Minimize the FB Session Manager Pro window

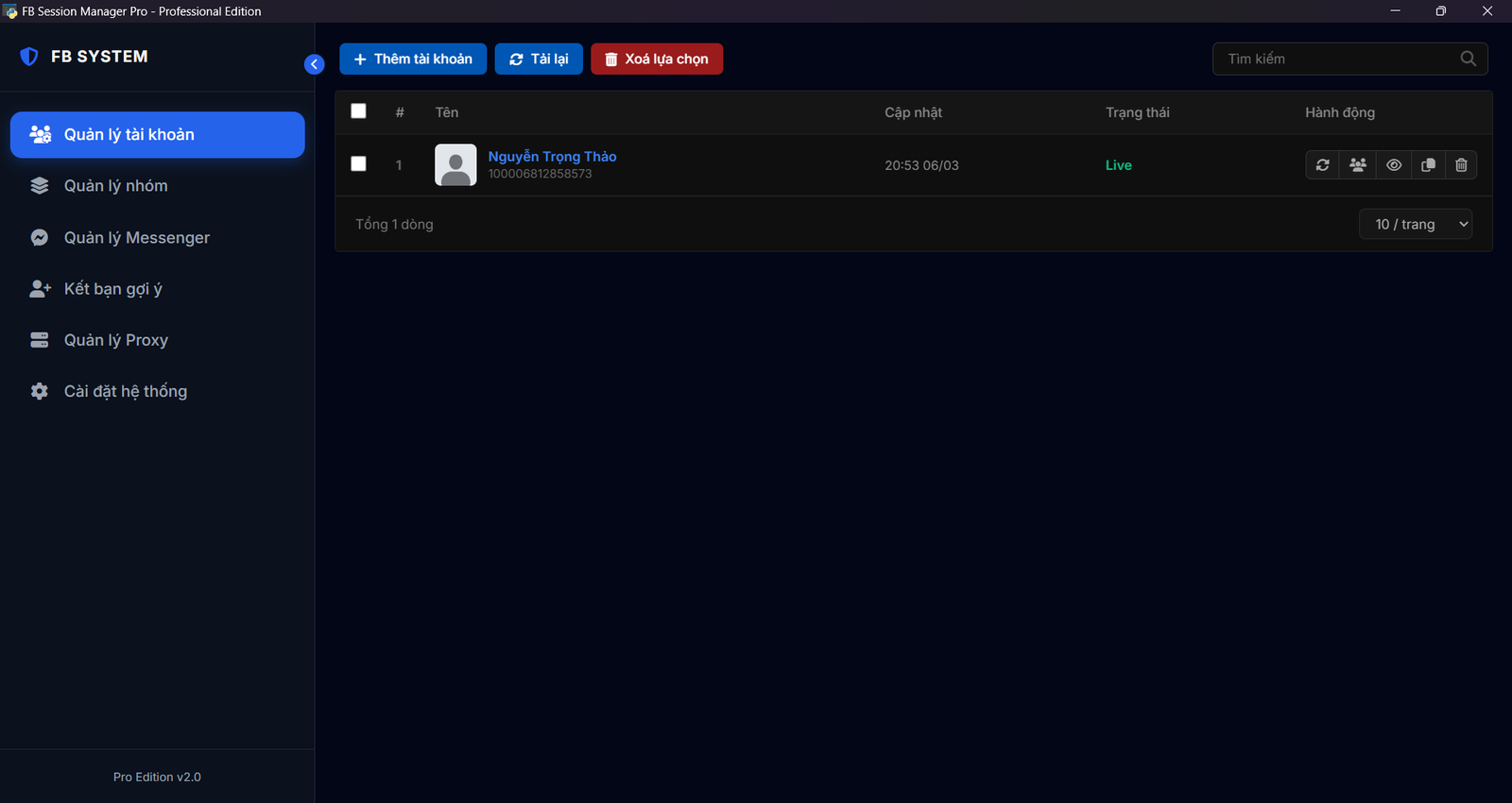(1395, 11)
